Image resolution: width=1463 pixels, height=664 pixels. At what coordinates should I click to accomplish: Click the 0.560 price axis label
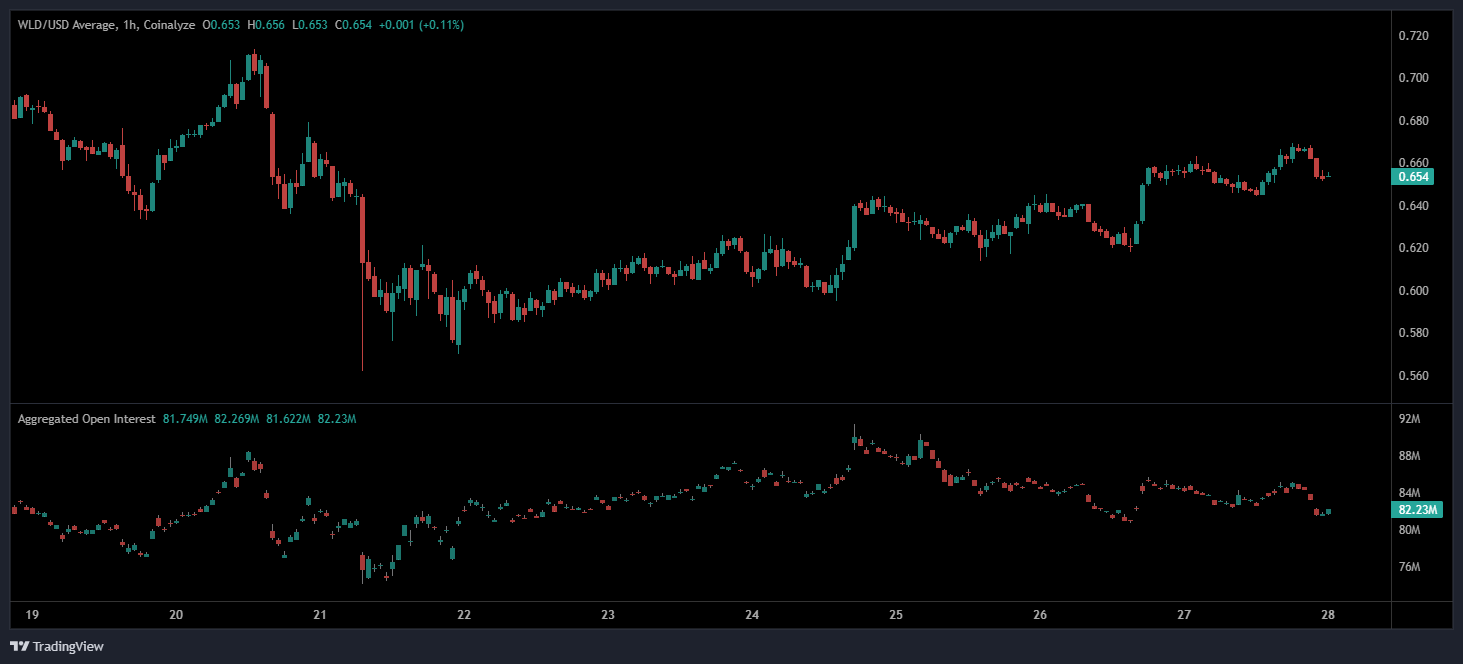(x=1413, y=376)
